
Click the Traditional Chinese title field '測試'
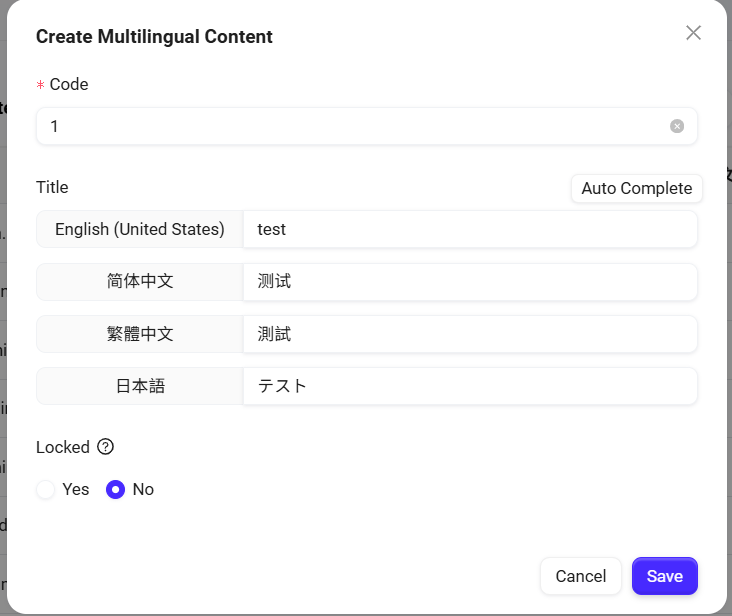tap(470, 334)
